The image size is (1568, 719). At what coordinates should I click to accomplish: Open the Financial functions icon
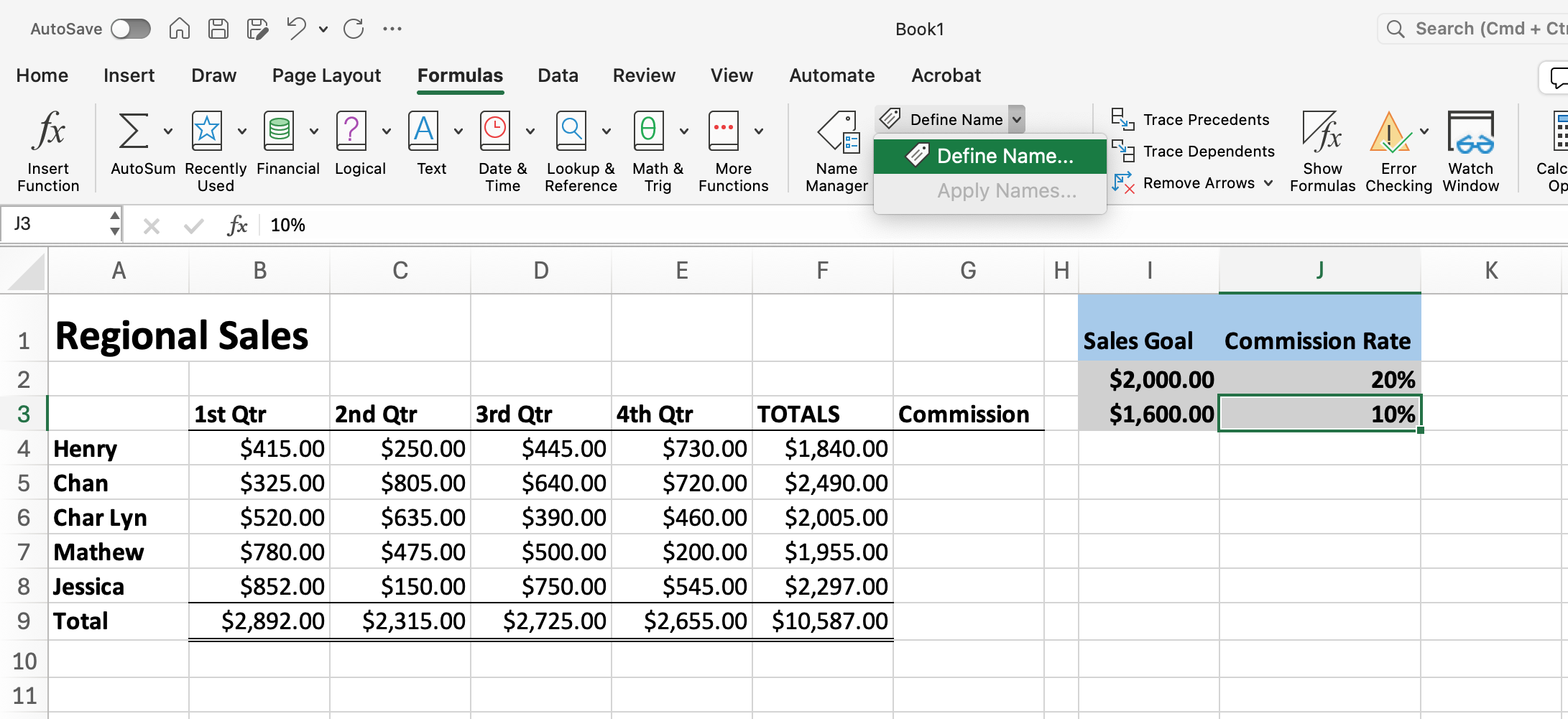pyautogui.click(x=279, y=131)
